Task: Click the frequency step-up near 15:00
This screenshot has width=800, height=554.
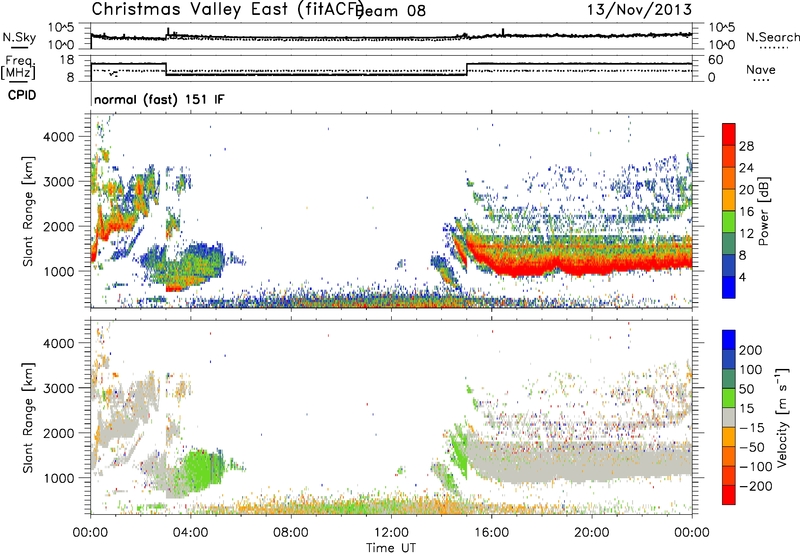Action: (467, 69)
